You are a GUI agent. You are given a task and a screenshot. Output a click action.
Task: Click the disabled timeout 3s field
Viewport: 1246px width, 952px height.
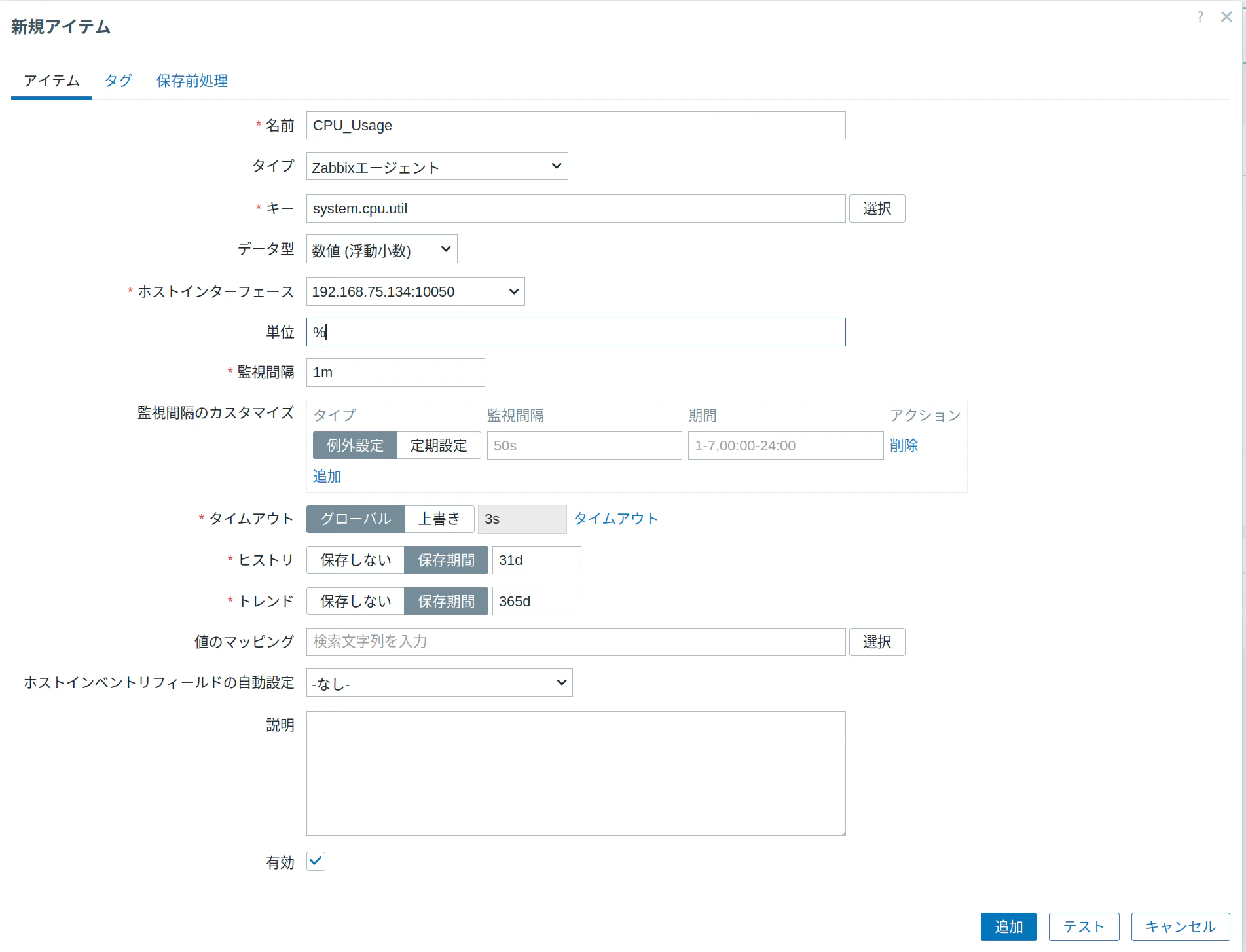coord(522,519)
